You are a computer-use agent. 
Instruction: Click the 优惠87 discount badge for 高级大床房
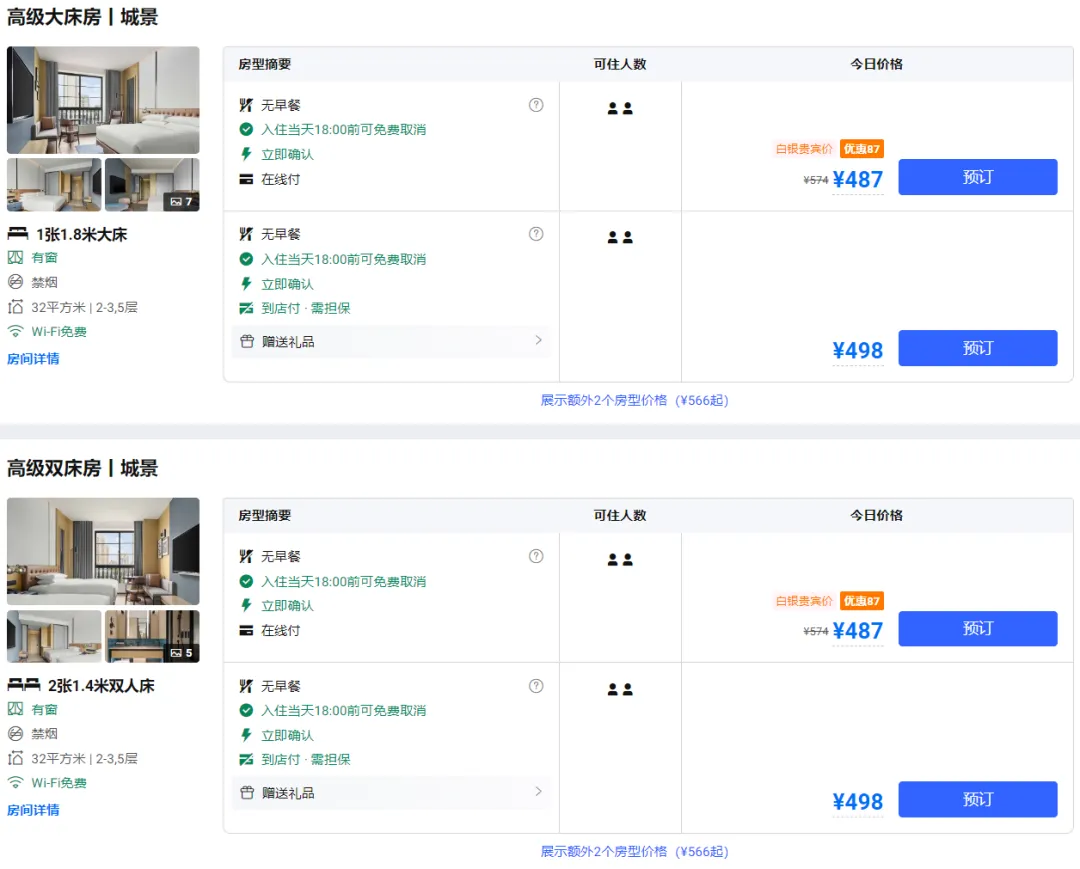(861, 149)
